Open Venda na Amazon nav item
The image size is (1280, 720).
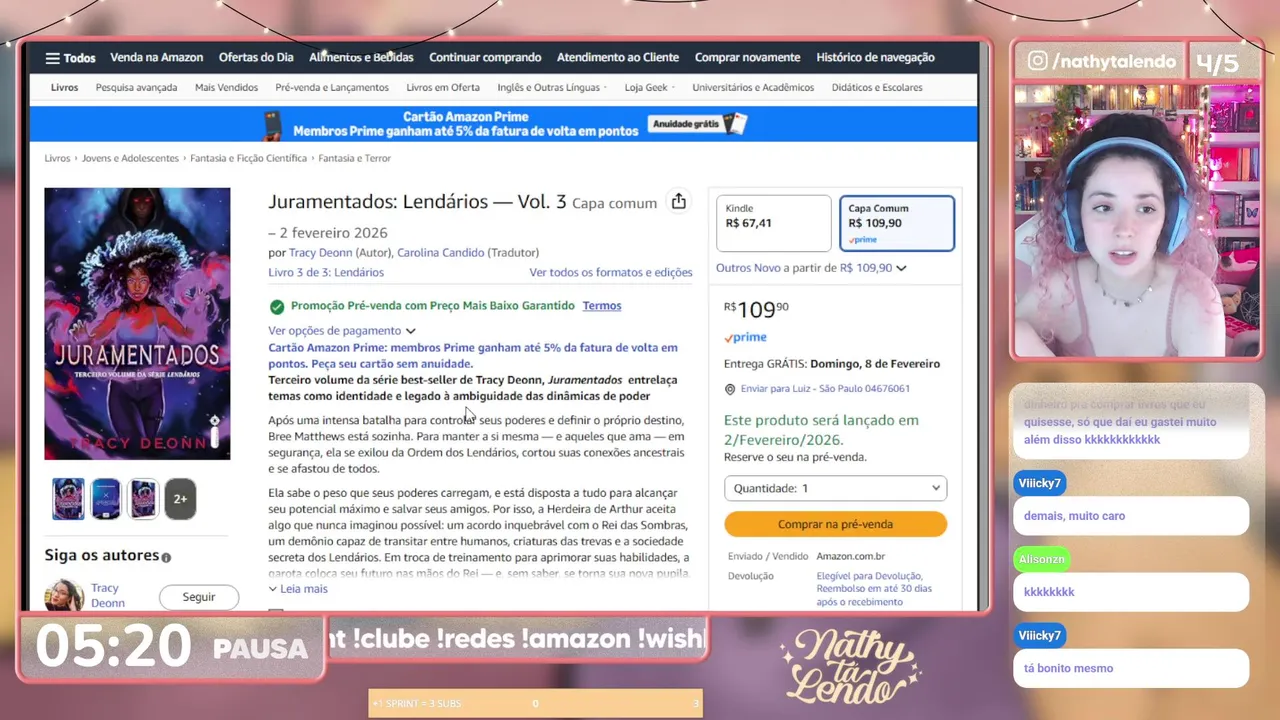click(x=156, y=58)
